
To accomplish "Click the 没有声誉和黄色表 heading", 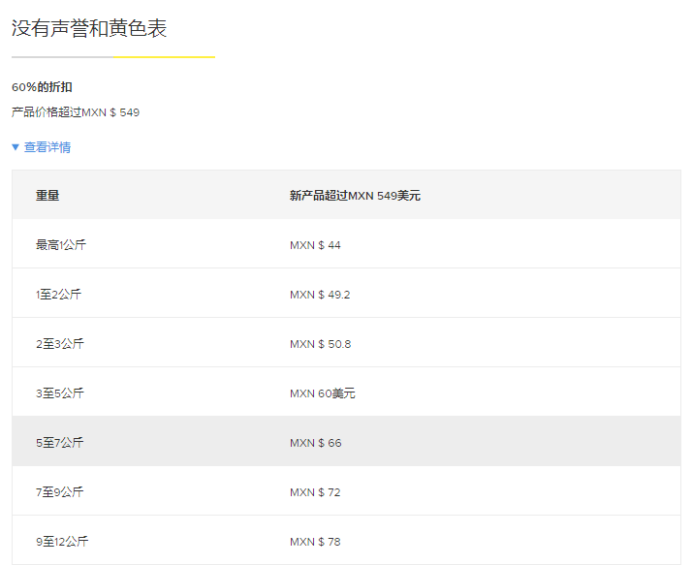I will pos(89,28).
